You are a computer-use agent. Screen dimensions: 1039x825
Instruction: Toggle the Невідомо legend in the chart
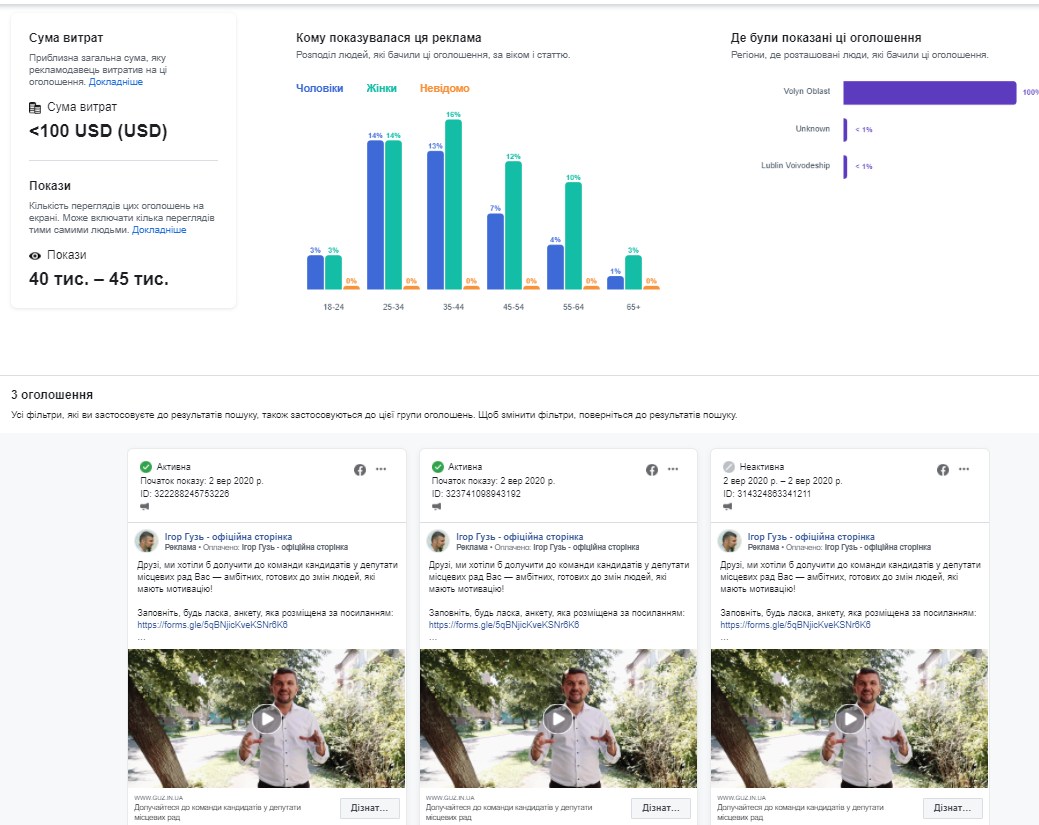[x=444, y=88]
